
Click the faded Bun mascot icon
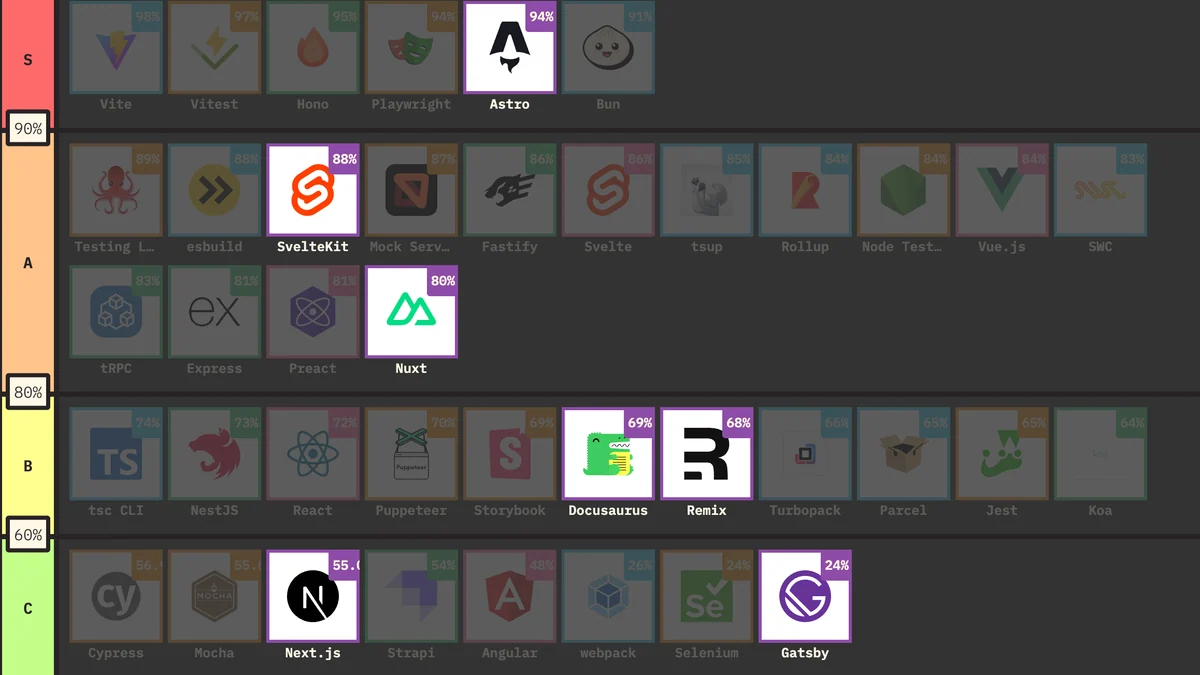pyautogui.click(x=608, y=48)
